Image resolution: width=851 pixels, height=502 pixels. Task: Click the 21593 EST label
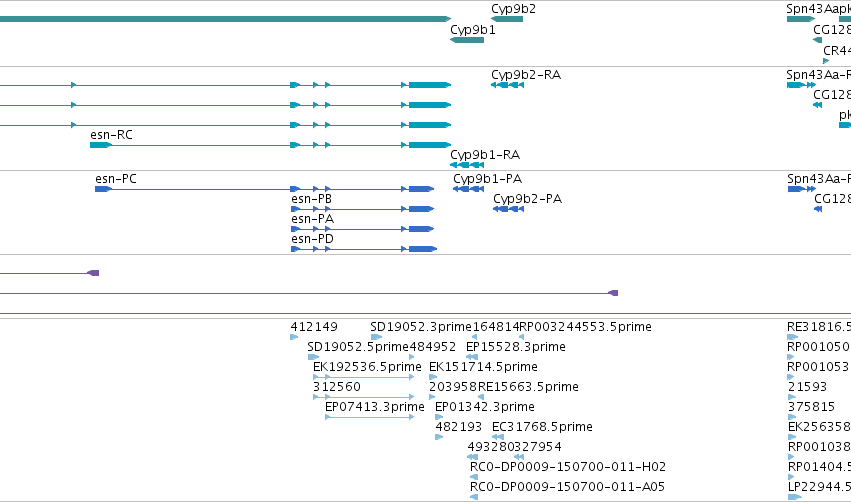pos(807,387)
